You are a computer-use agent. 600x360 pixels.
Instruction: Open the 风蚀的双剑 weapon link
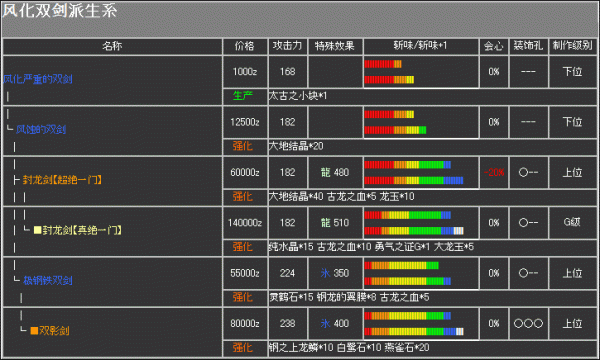tap(41, 129)
